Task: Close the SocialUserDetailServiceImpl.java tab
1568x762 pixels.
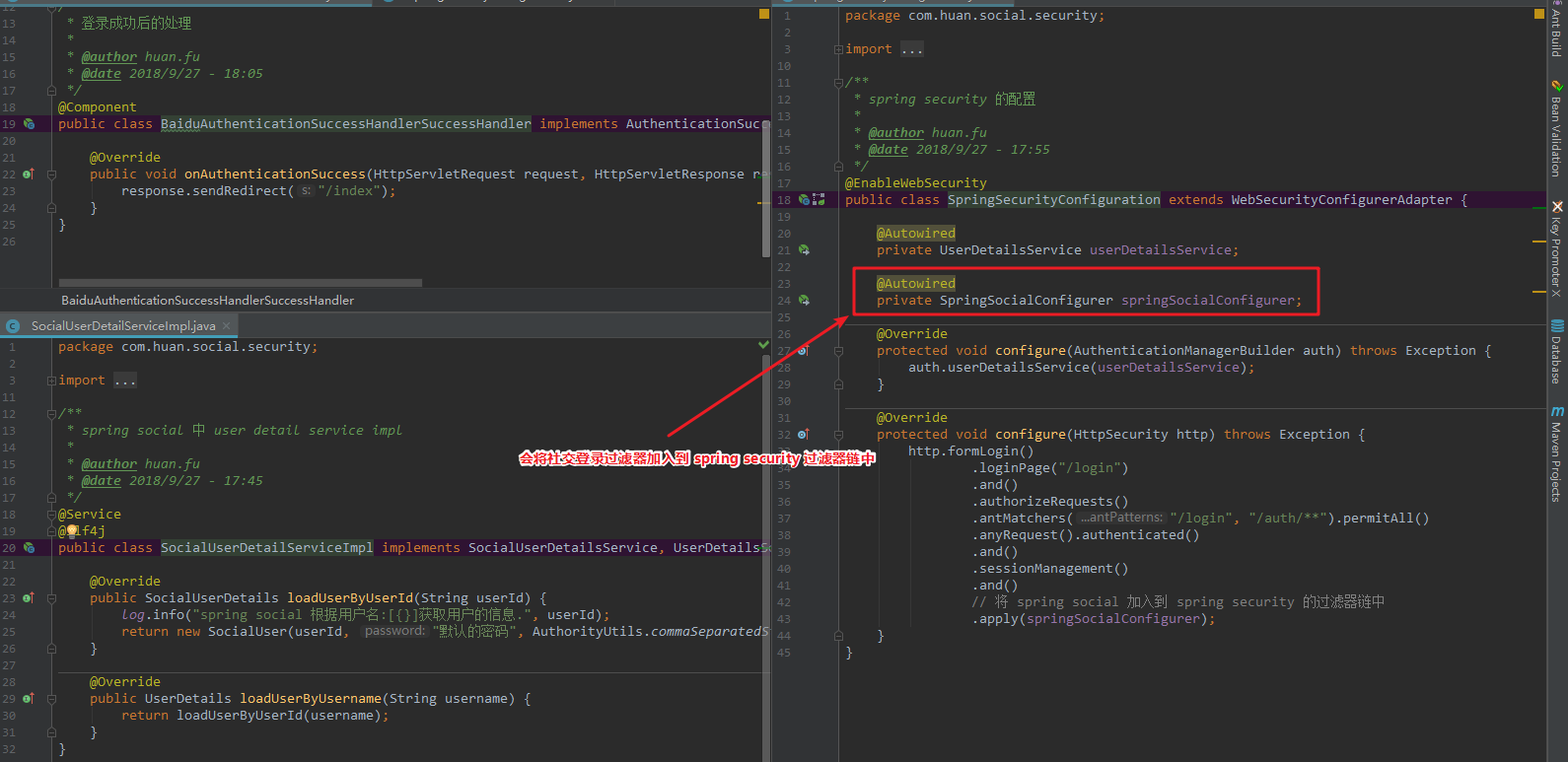Action: (226, 326)
